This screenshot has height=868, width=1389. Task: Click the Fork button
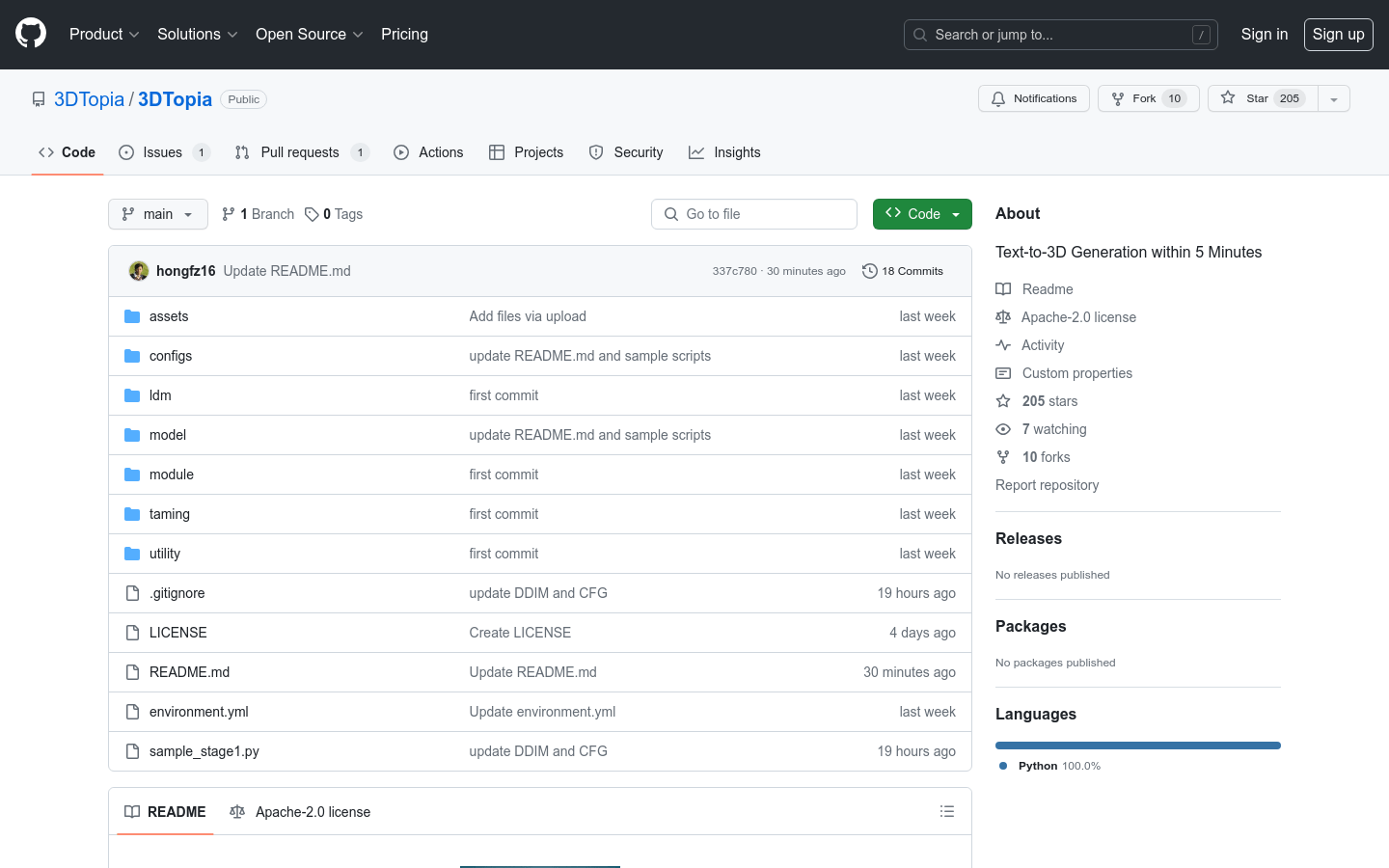(x=1149, y=98)
